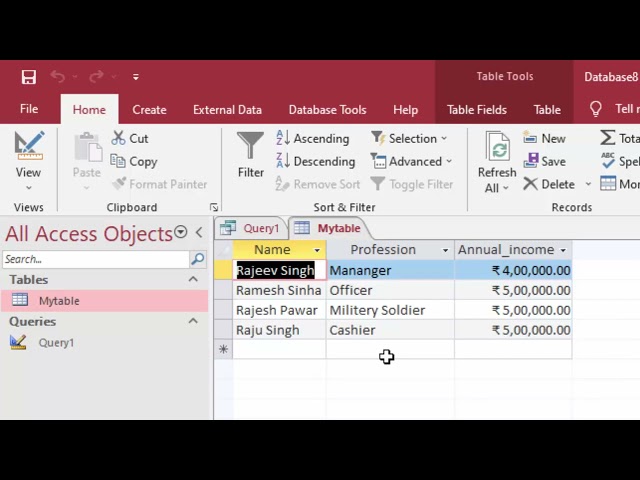The height and width of the screenshot is (480, 640).
Task: Open the Advanced filter dropdown
Action: point(411,161)
